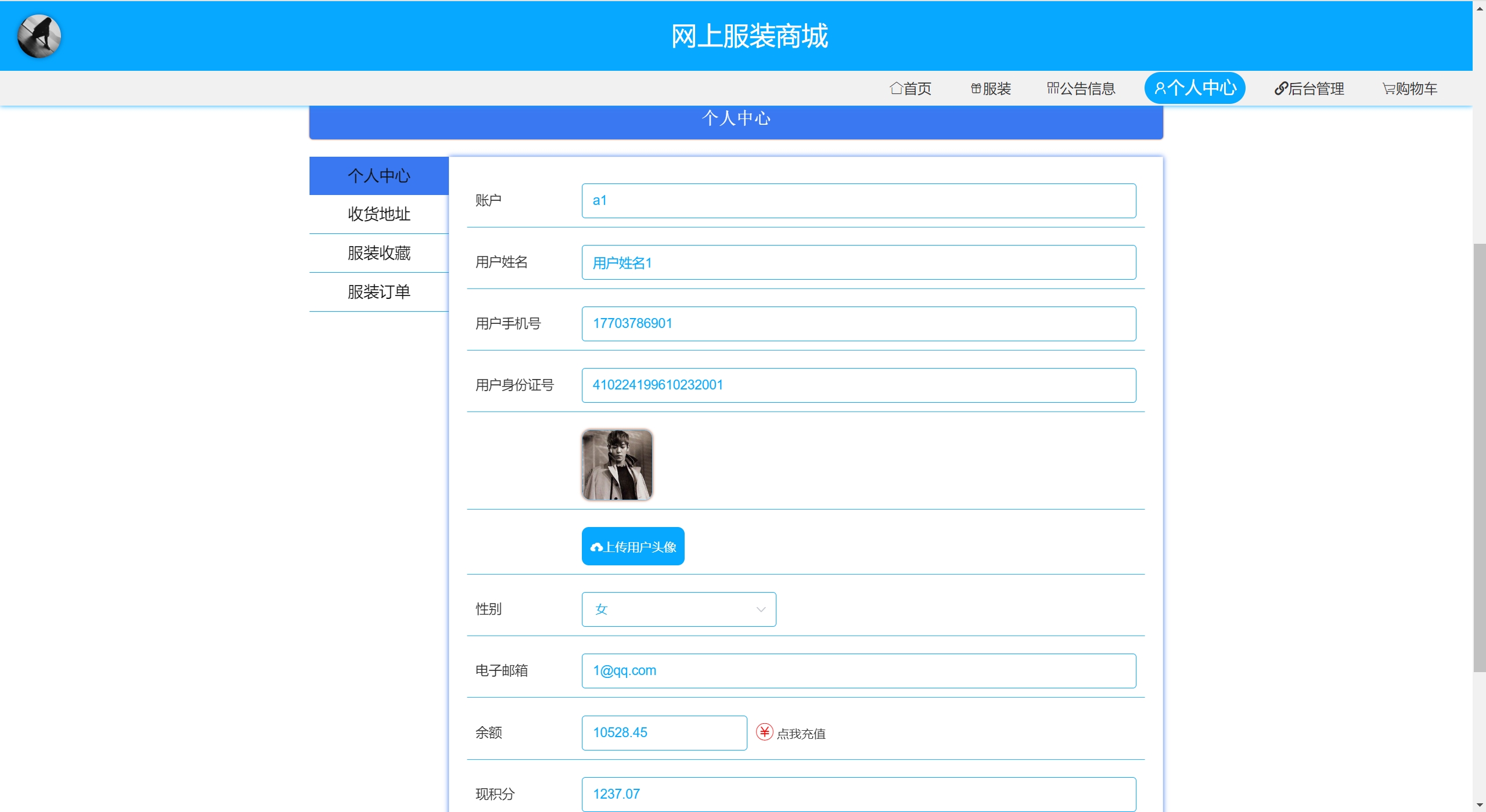The width and height of the screenshot is (1486, 812).
Task: Click the gift icon beside 服装
Action: coord(976,88)
